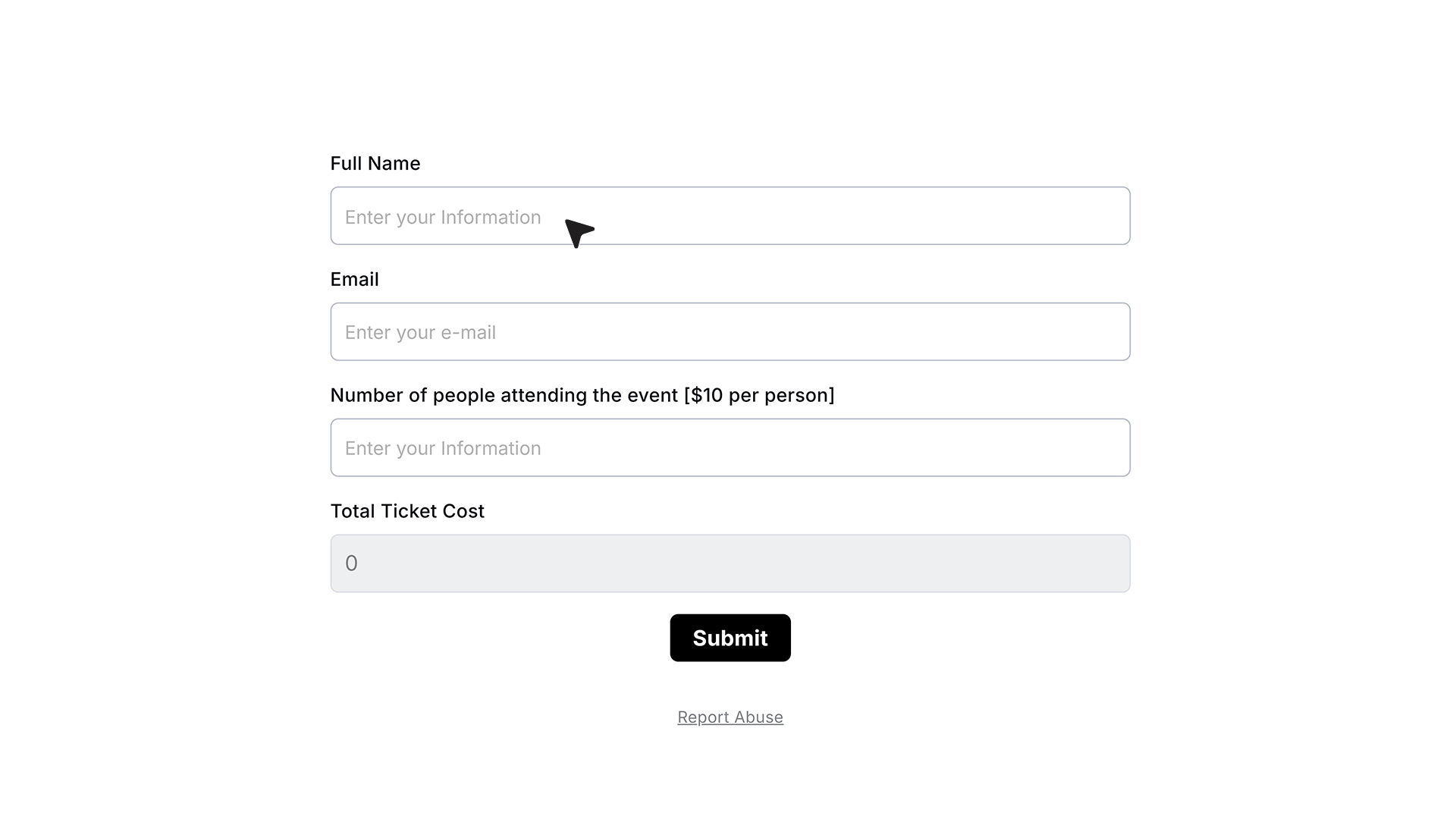Click the '$10 per person' attendance label
This screenshot has width=1456, height=819.
[582, 395]
